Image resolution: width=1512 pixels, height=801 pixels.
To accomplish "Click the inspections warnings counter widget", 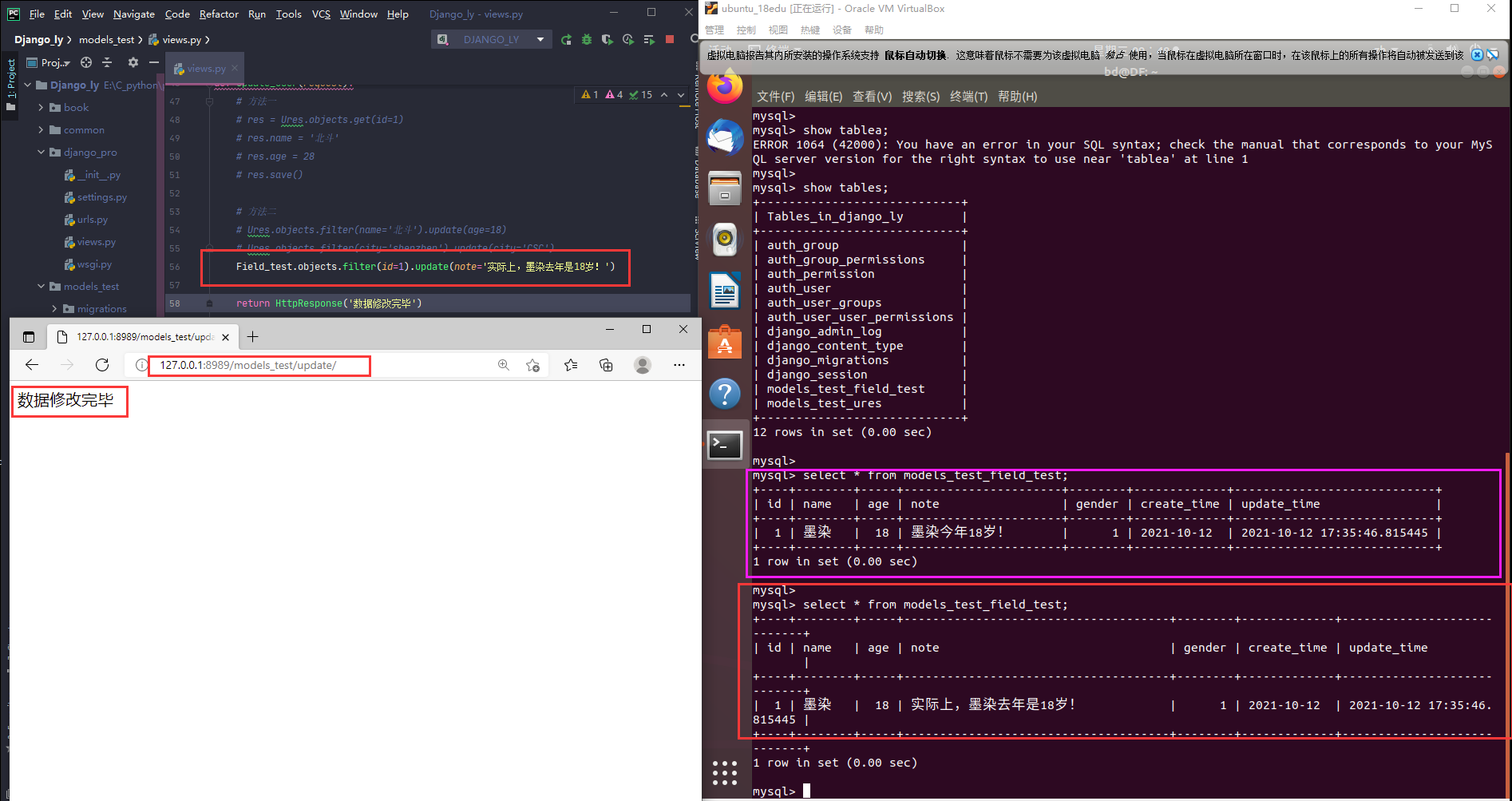I will [x=617, y=94].
